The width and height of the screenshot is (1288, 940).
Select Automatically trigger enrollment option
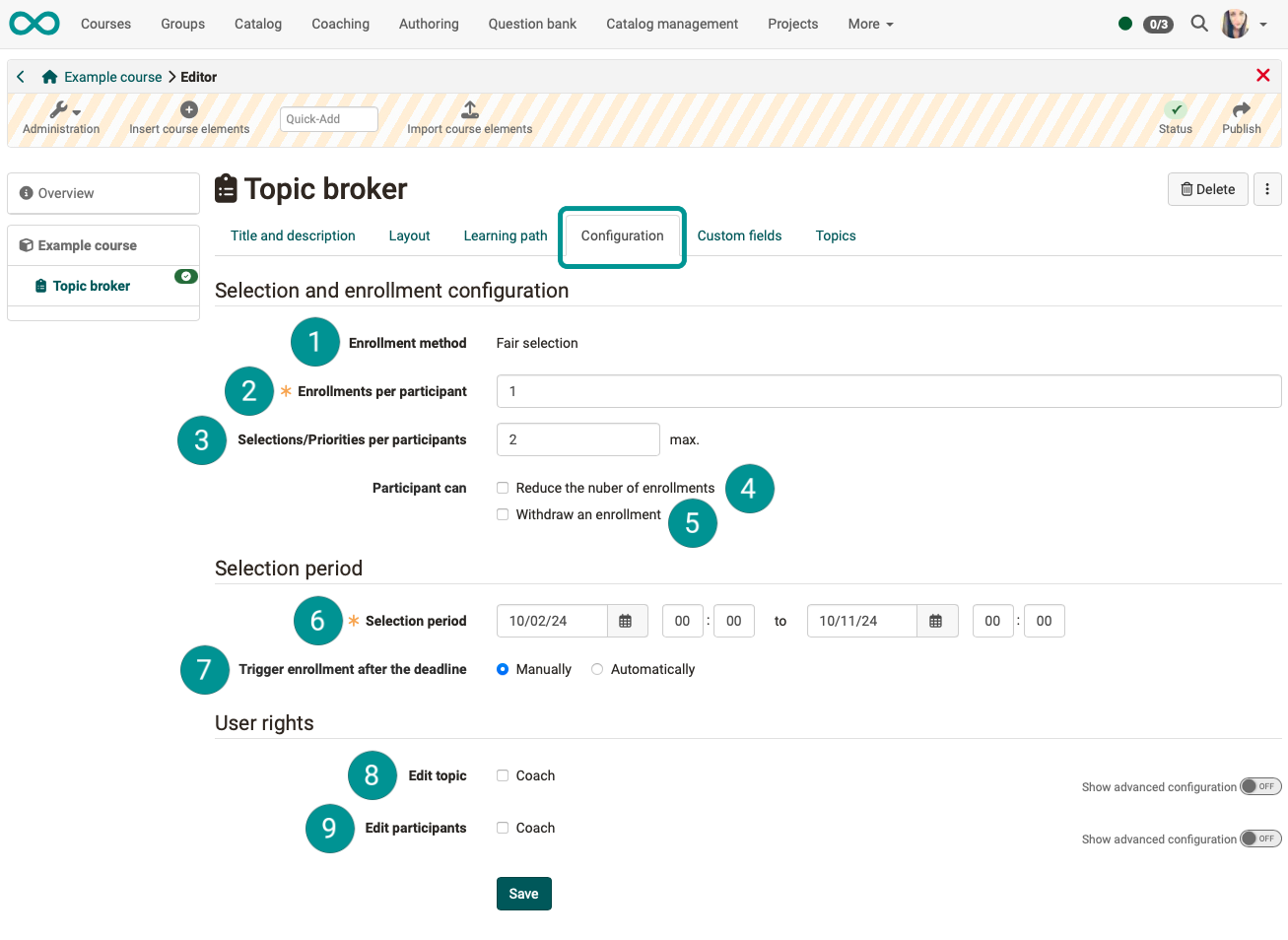597,669
